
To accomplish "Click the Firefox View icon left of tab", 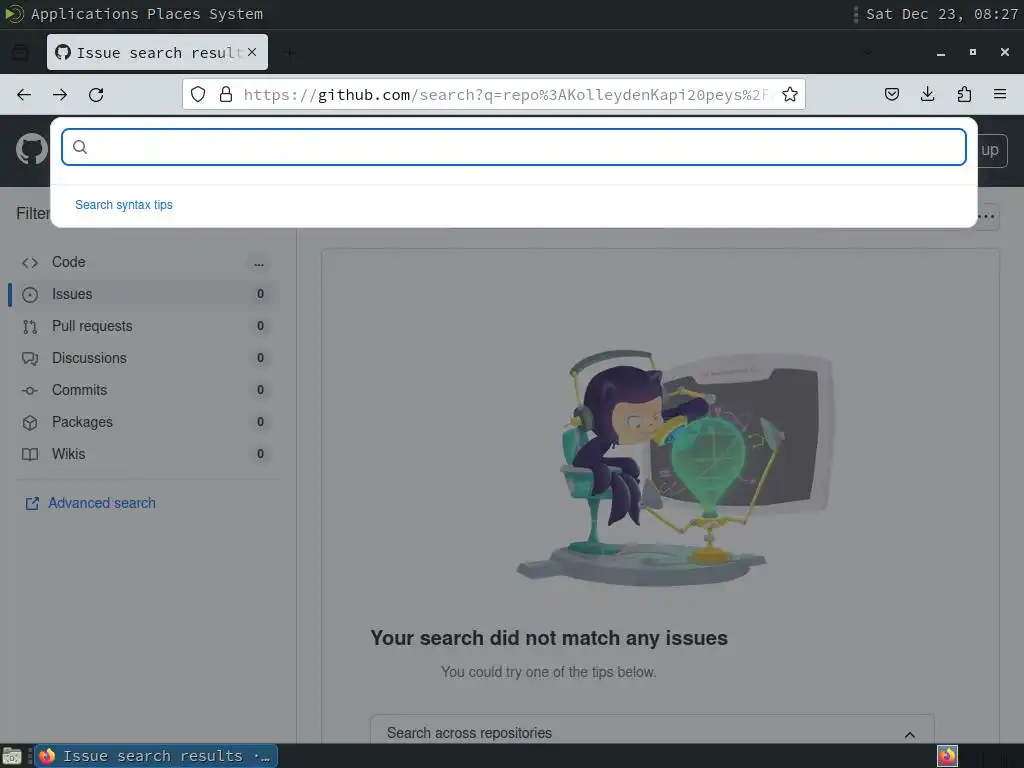I will click(20, 52).
